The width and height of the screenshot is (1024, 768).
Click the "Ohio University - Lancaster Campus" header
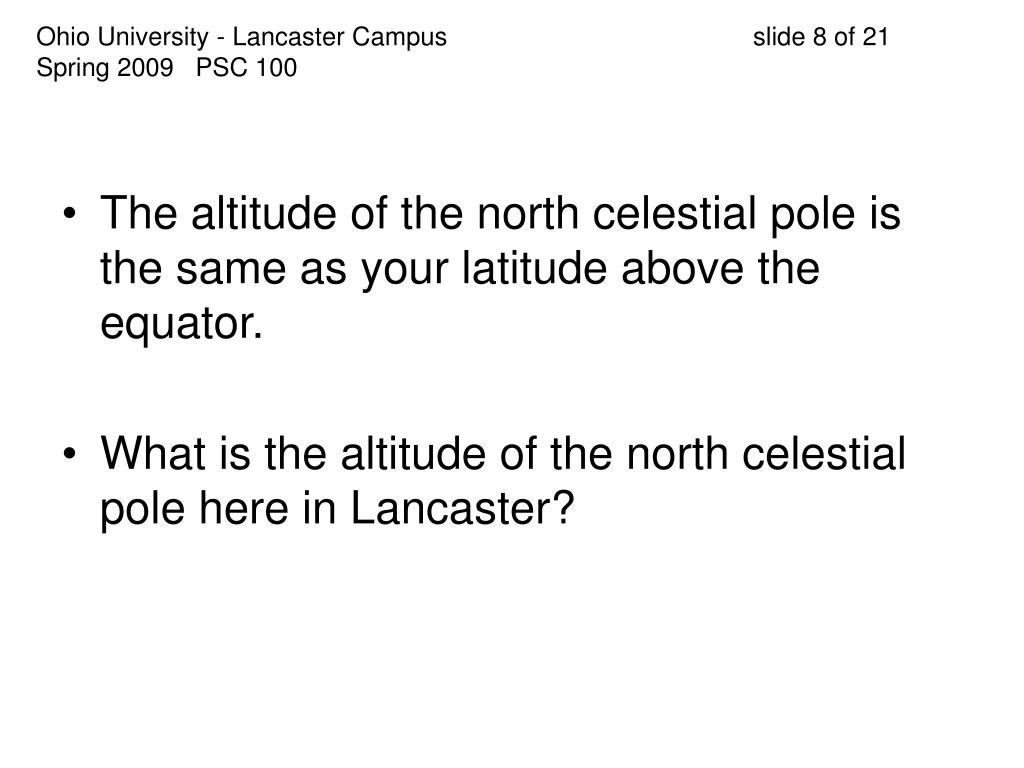coord(242,37)
